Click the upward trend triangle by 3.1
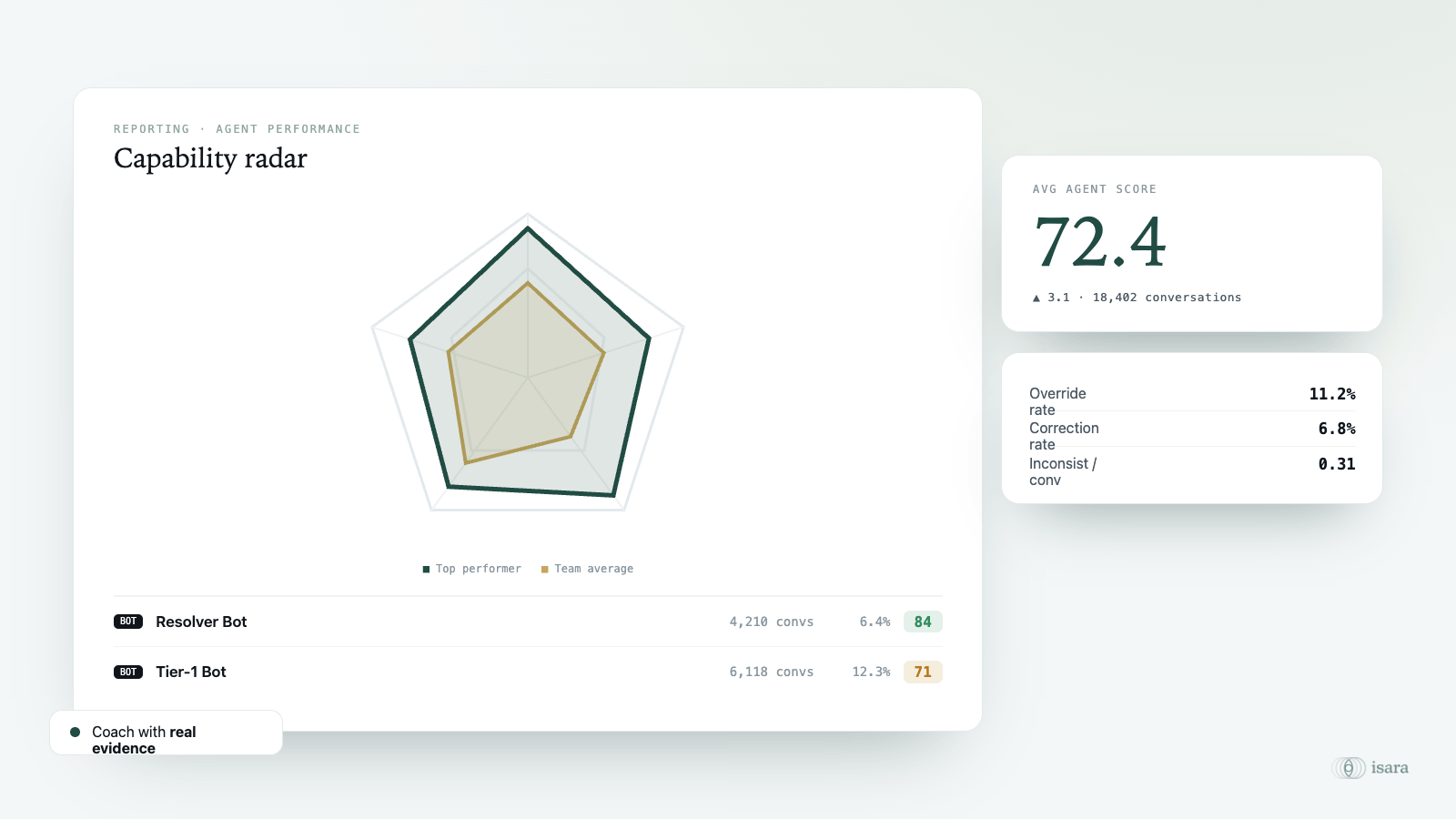Screen dimensions: 1456x819 1036,298
